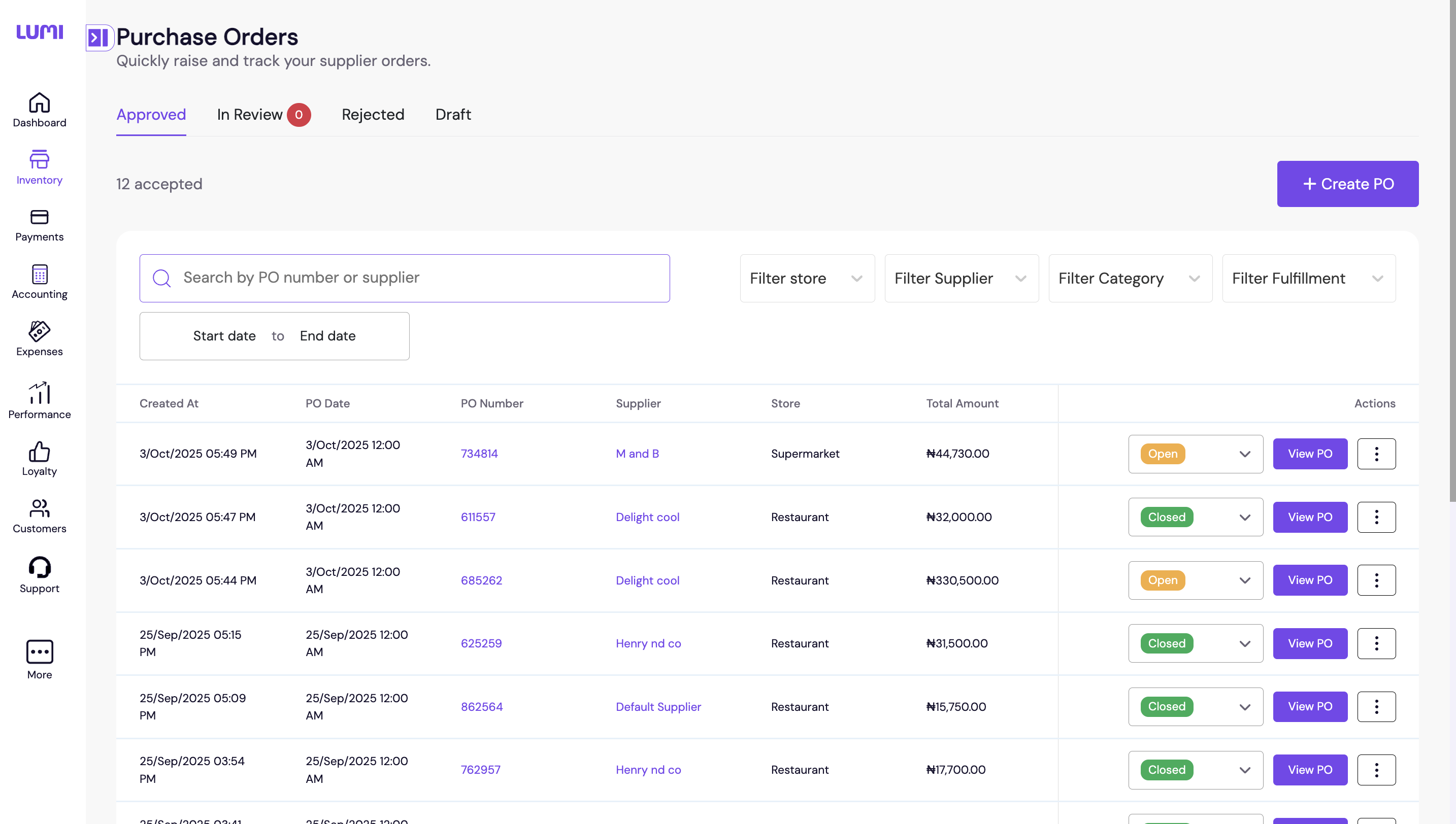Image resolution: width=1456 pixels, height=824 pixels.
Task: Open the More menu in sidebar
Action: [39, 659]
